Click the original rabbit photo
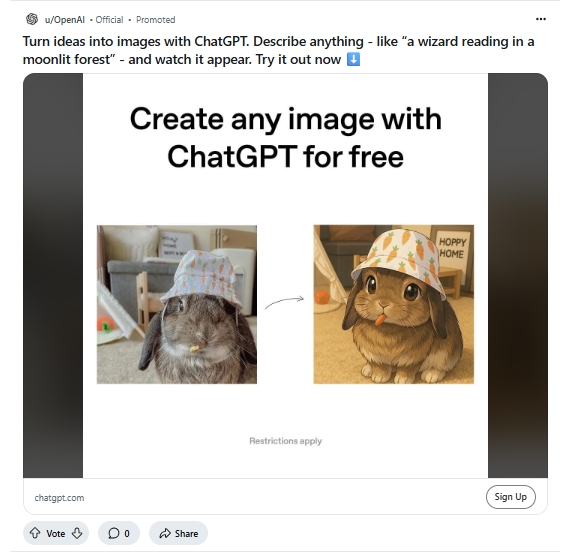Viewport: 574px width, 552px height. tap(177, 305)
